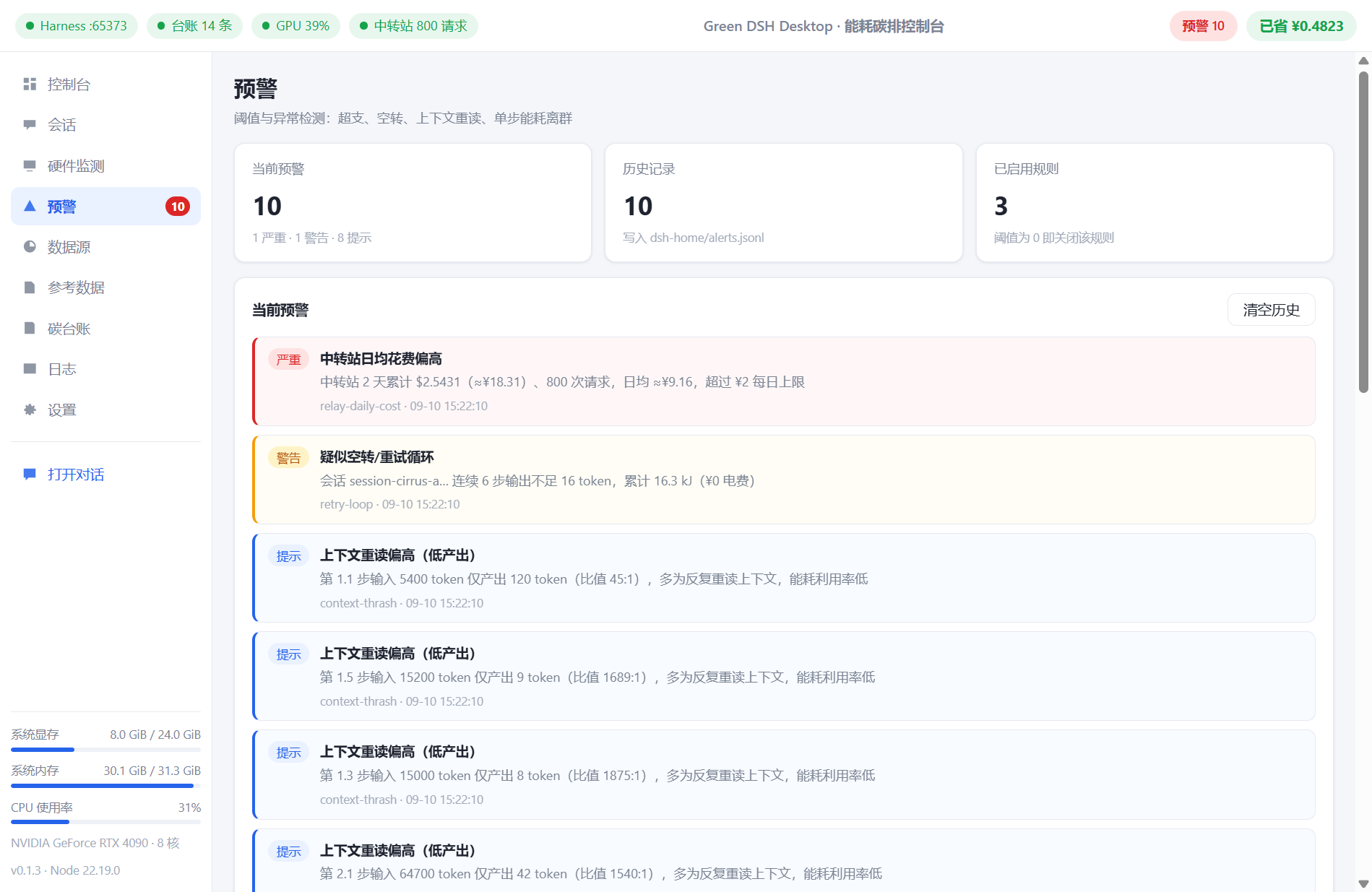Click the page scrollbar down arrow

click(1363, 883)
